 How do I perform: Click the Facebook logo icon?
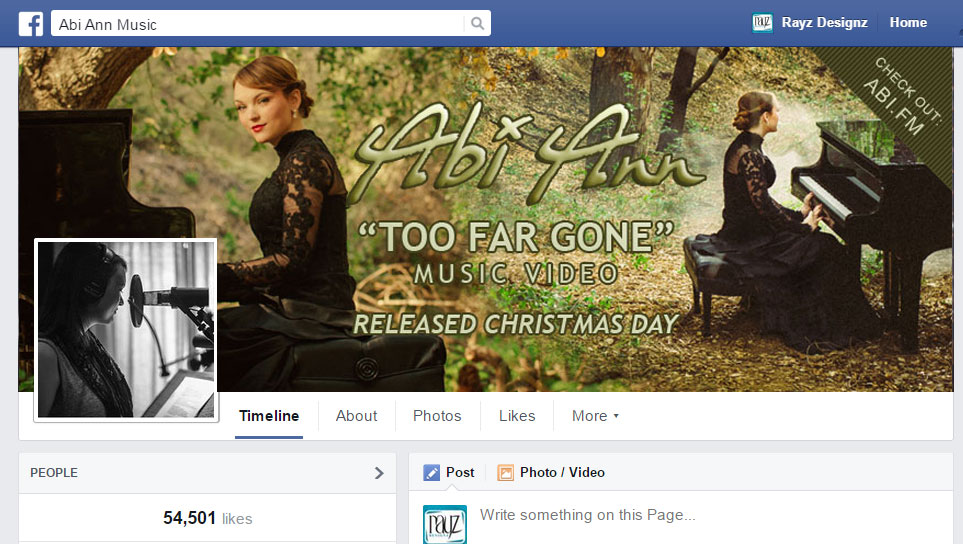30,23
